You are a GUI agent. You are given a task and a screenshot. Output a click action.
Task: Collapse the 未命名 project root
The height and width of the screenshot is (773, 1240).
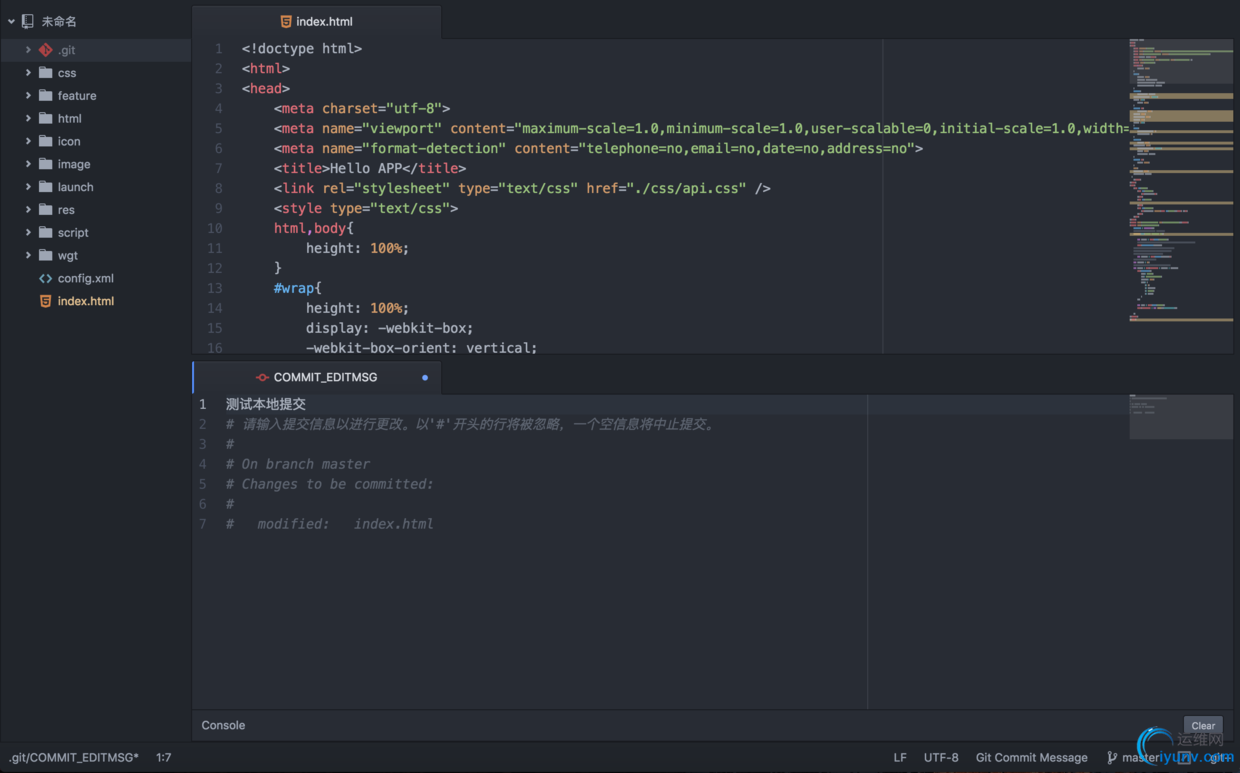click(11, 21)
